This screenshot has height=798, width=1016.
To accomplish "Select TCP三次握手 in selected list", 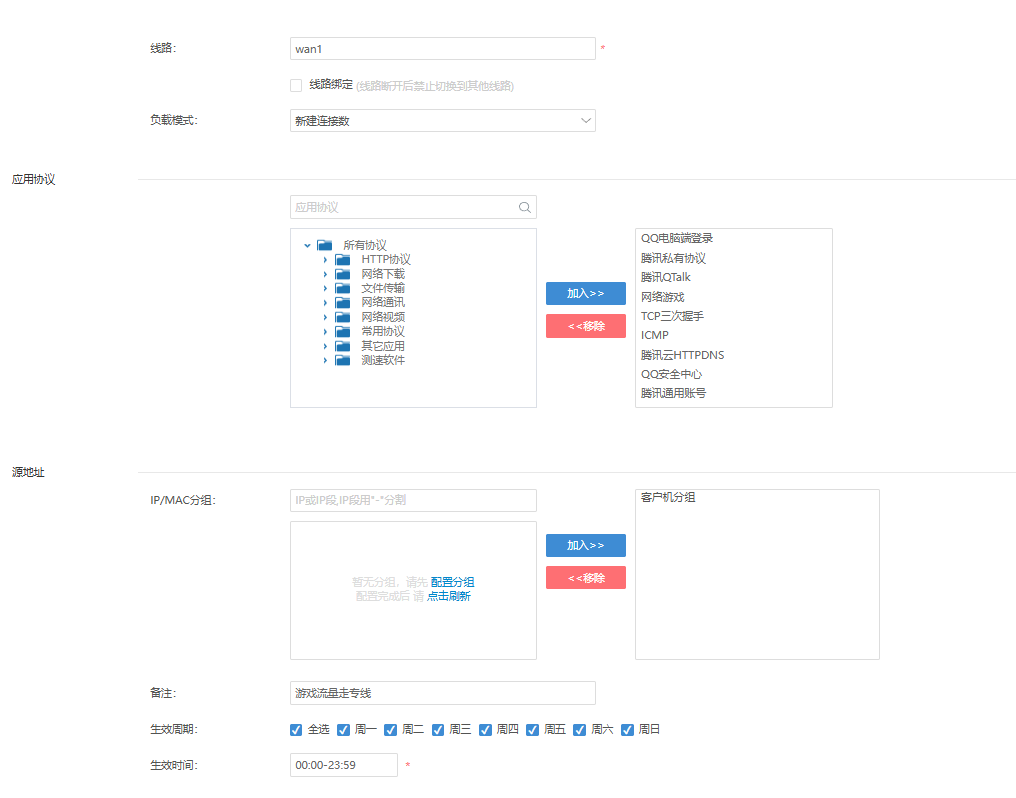I will click(x=672, y=316).
